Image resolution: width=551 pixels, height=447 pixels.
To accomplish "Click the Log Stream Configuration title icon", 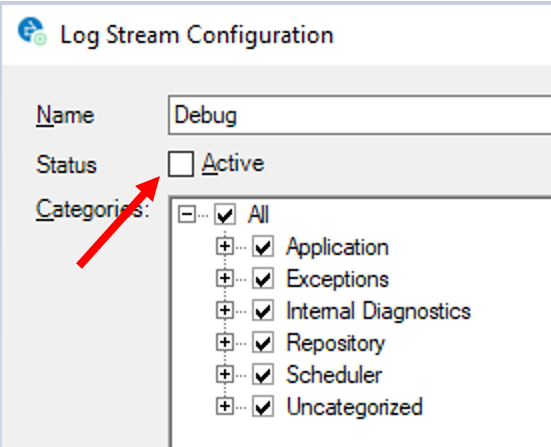I will point(32,32).
